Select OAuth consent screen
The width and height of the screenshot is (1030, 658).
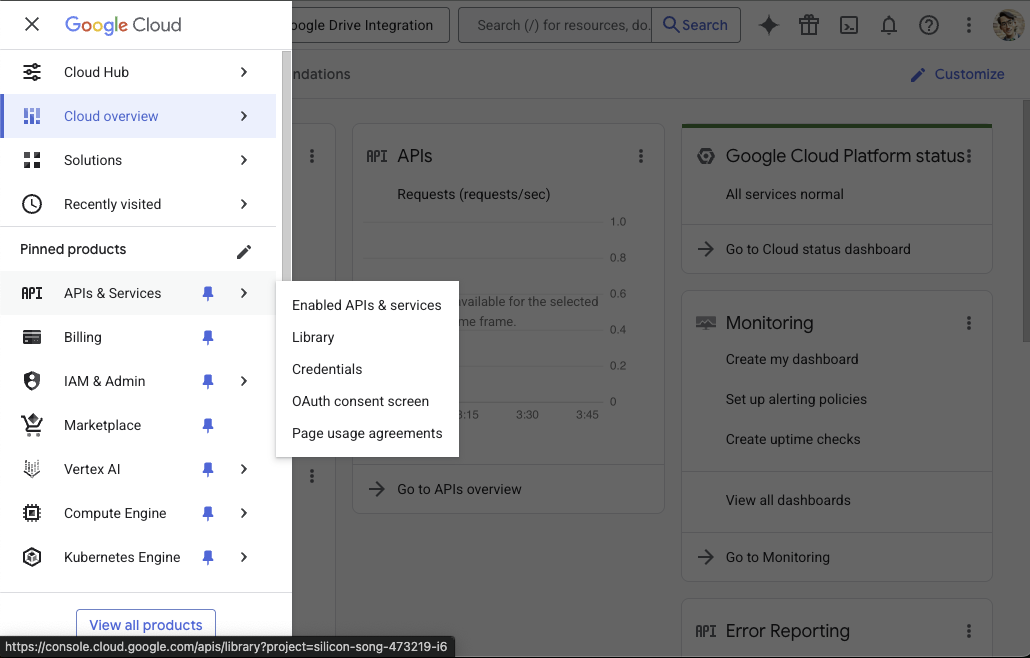click(x=367, y=401)
